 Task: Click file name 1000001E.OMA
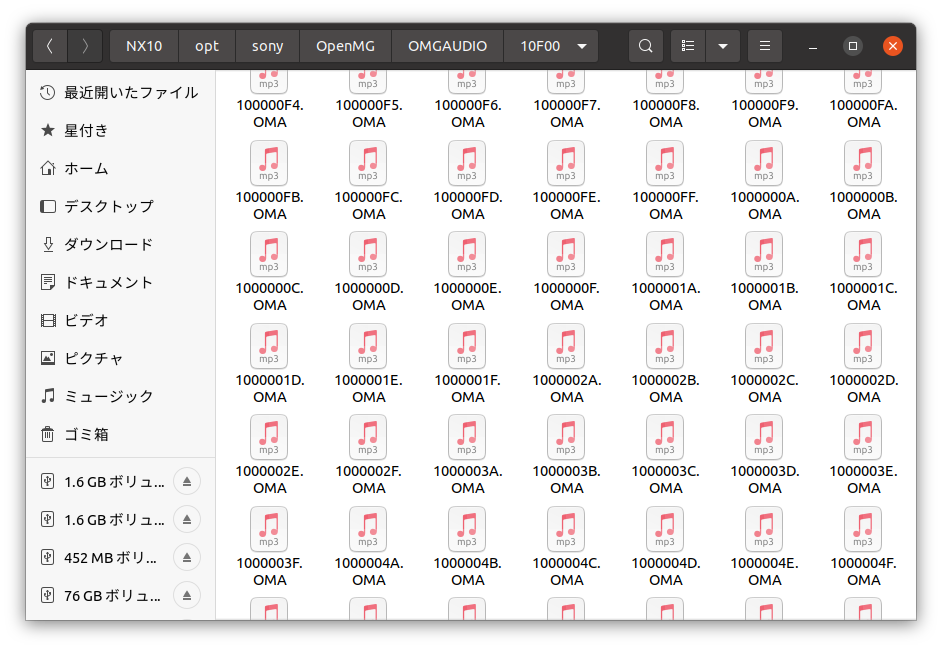(368, 389)
